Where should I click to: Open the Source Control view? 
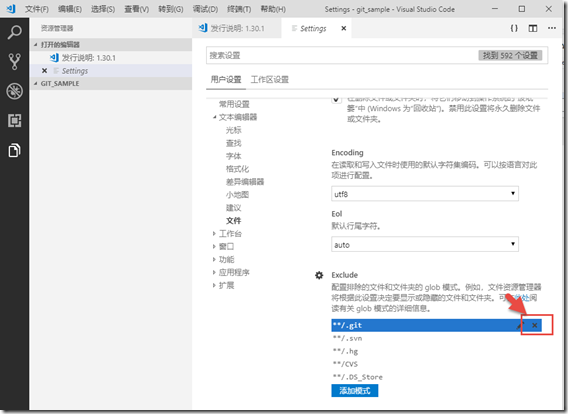[x=14, y=62]
